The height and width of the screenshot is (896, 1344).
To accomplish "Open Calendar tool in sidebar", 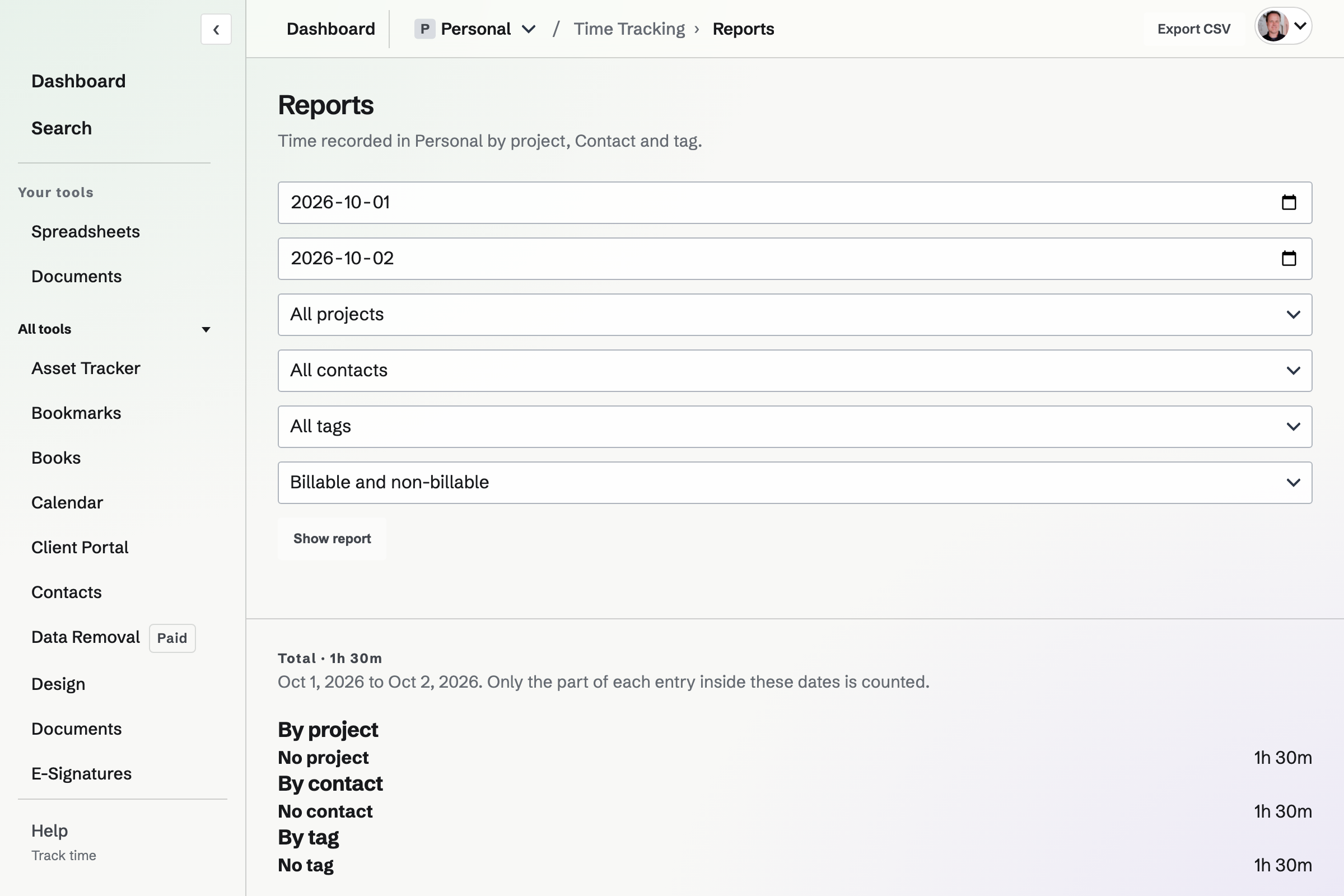I will pyautogui.click(x=67, y=502).
